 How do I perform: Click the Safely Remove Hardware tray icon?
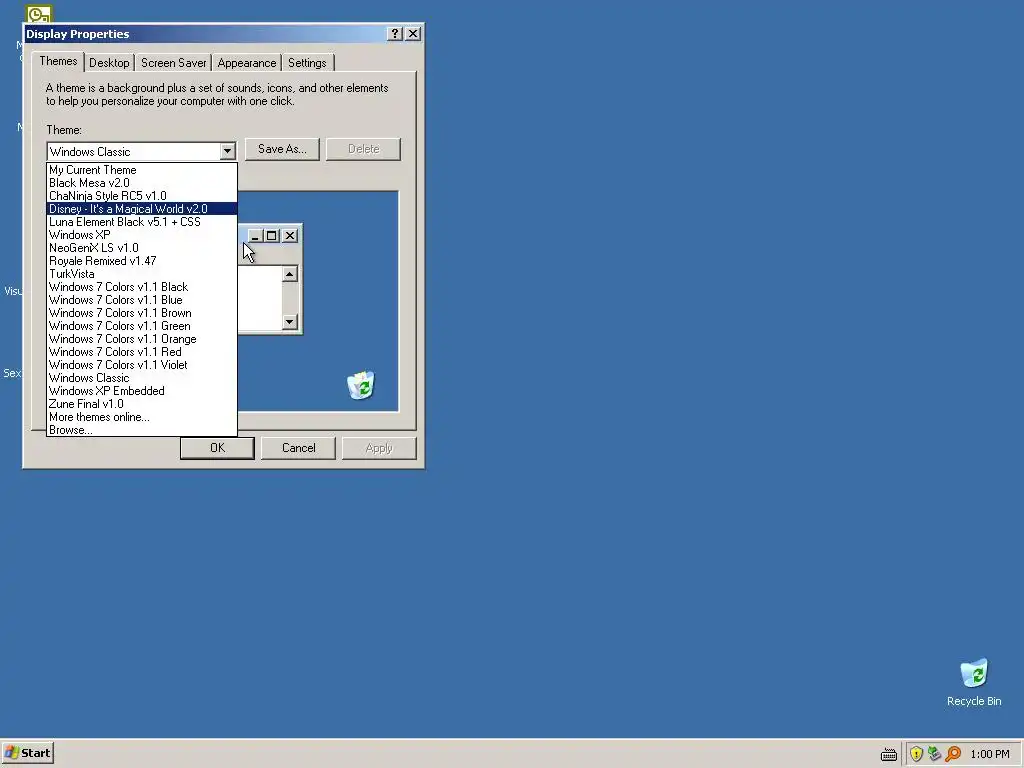coord(934,754)
